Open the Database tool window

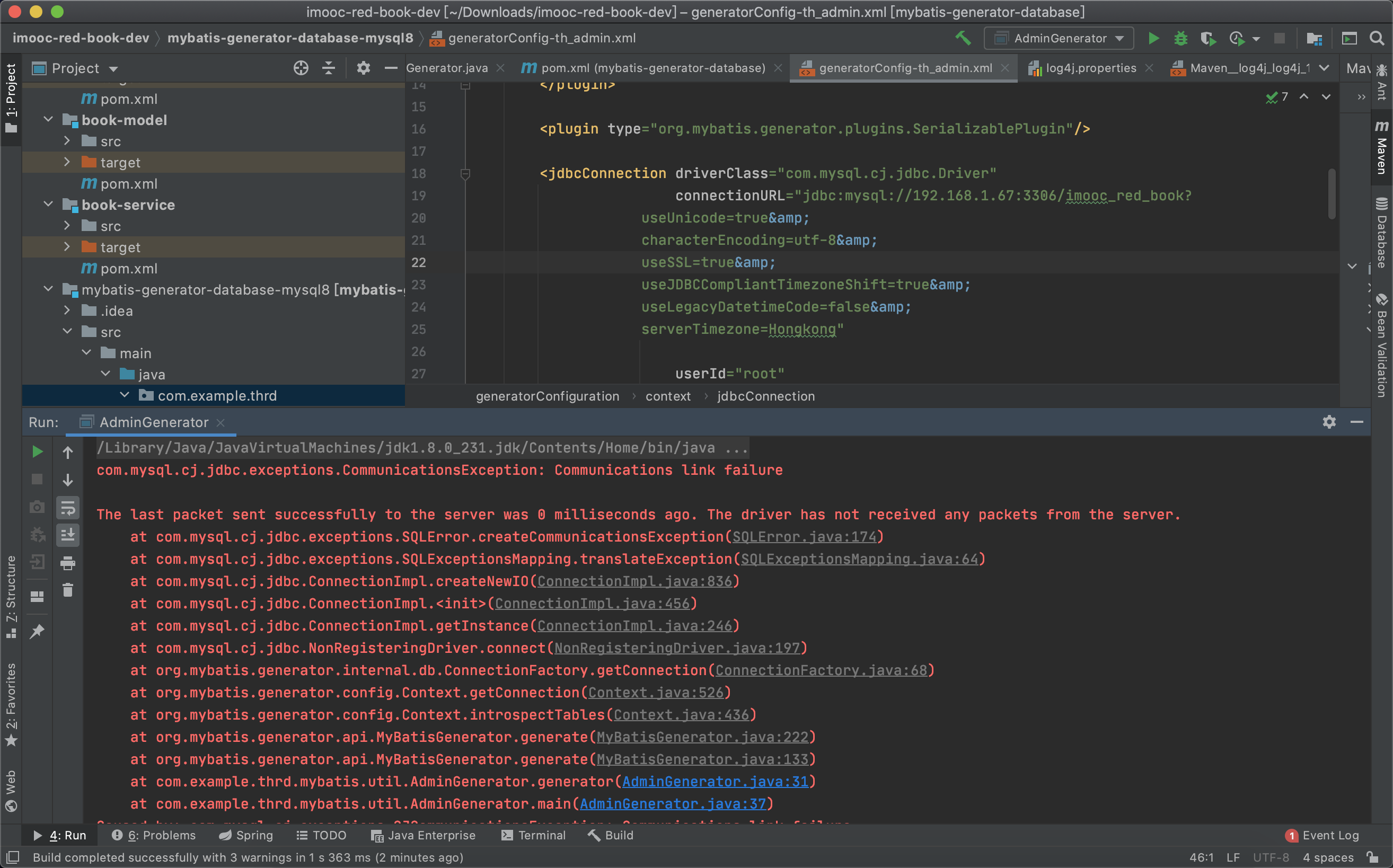tap(1381, 233)
